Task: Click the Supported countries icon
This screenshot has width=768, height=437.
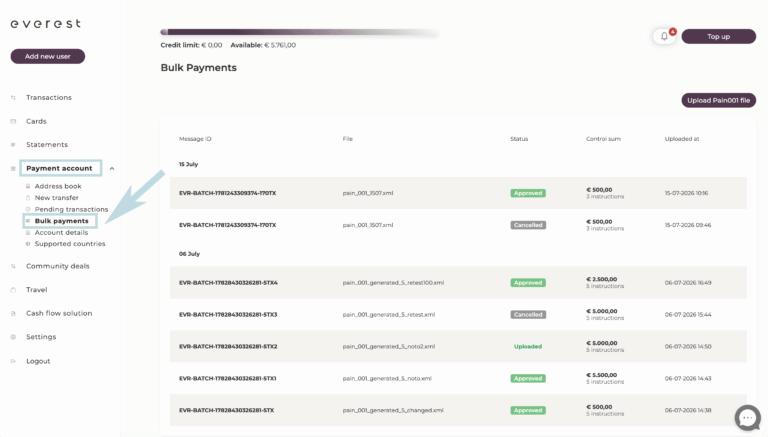Action: [x=28, y=243]
